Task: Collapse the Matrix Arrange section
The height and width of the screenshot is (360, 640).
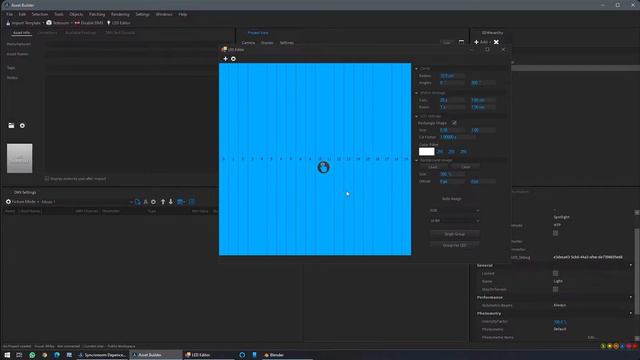Action: (x=417, y=93)
